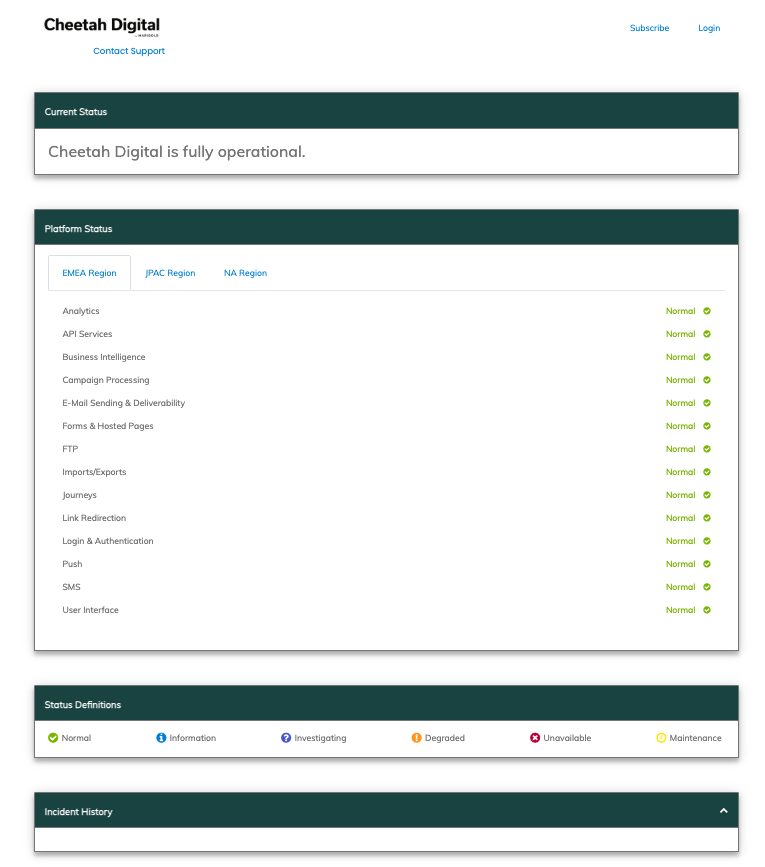Screen dimensions: 765x867
Task: Switch to the NA Region tab
Action: tap(245, 273)
